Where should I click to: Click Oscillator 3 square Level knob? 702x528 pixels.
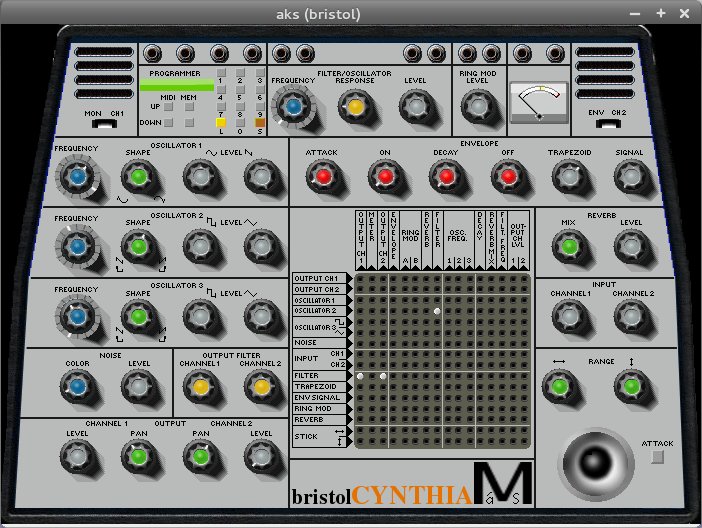(x=200, y=317)
